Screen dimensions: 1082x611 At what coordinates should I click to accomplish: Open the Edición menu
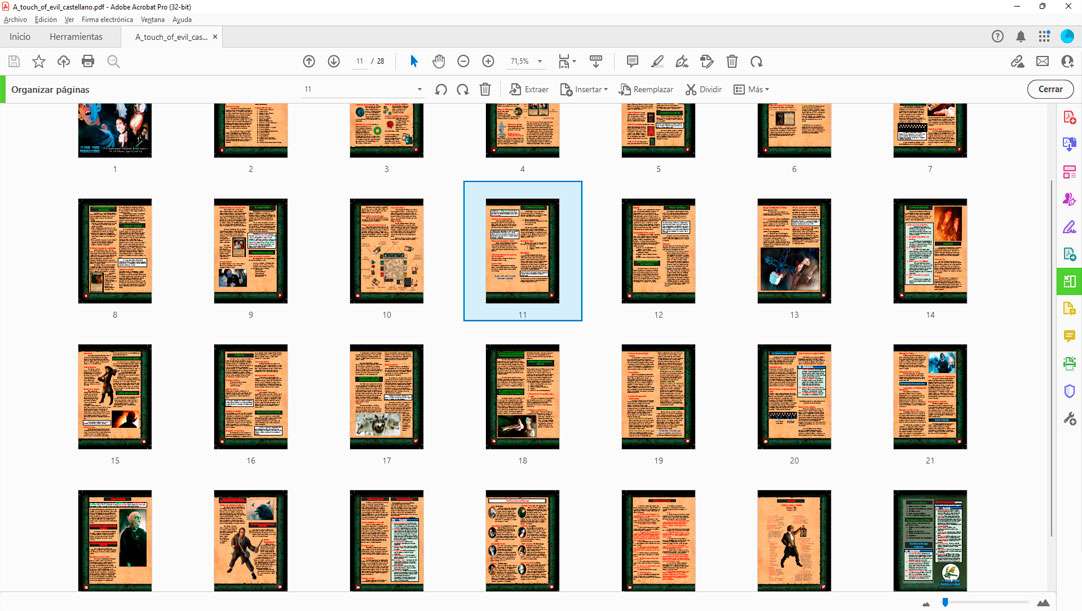pos(46,19)
